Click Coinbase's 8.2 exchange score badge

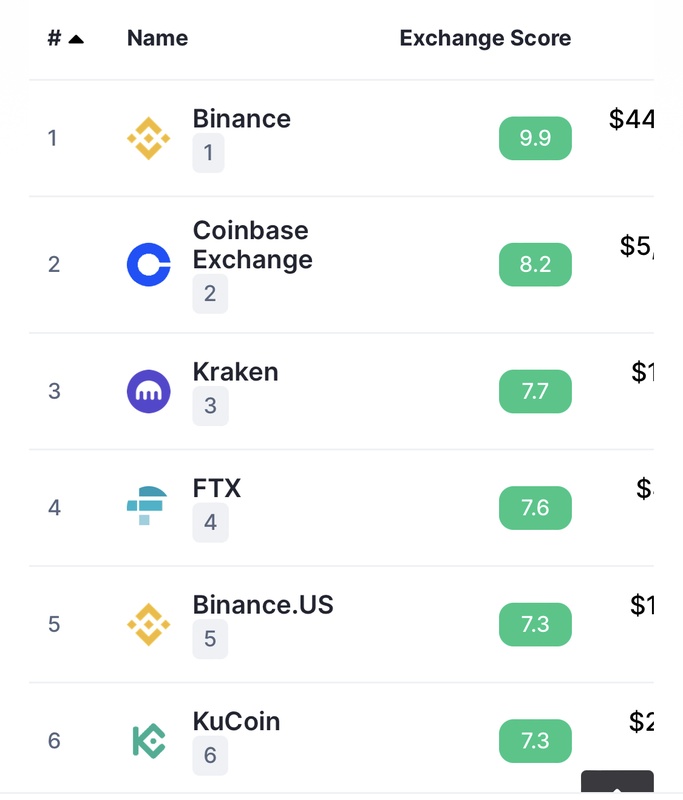[x=535, y=264]
